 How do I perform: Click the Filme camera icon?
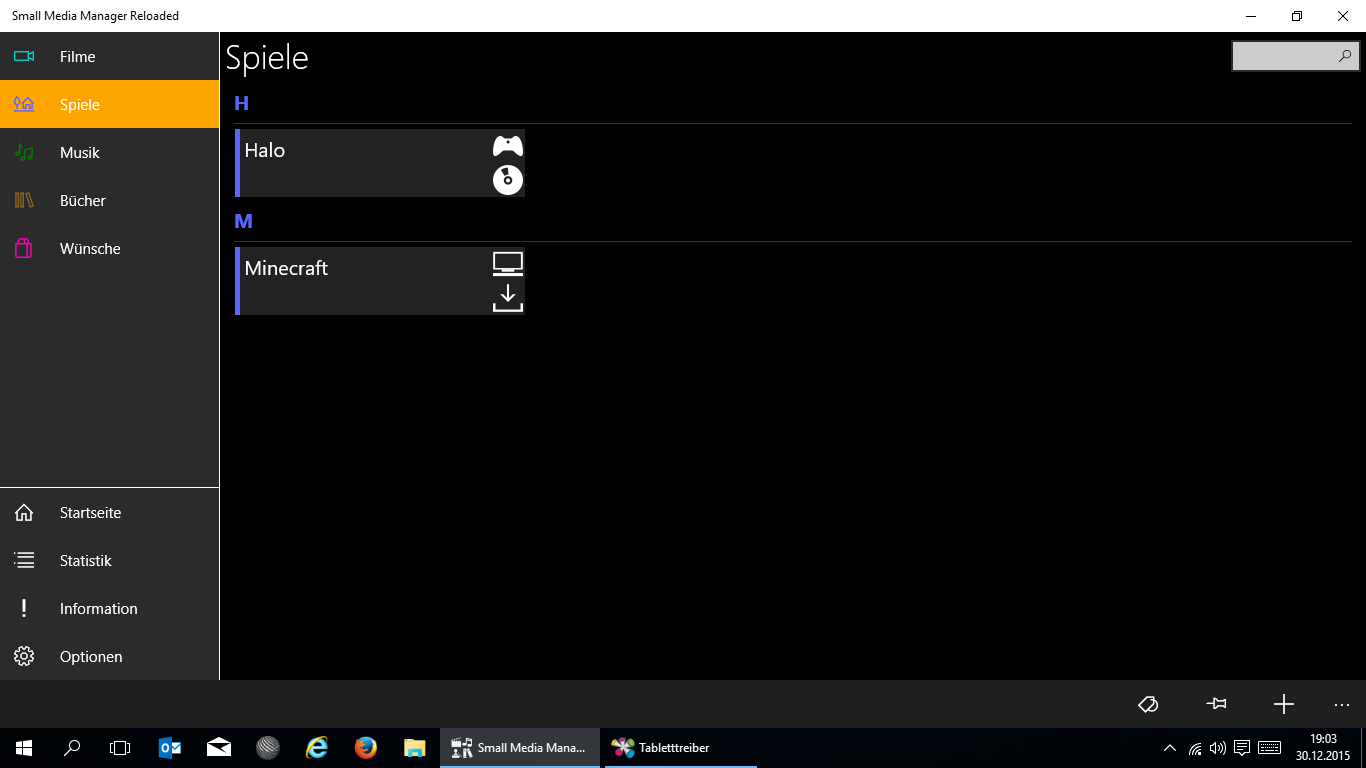[x=24, y=56]
